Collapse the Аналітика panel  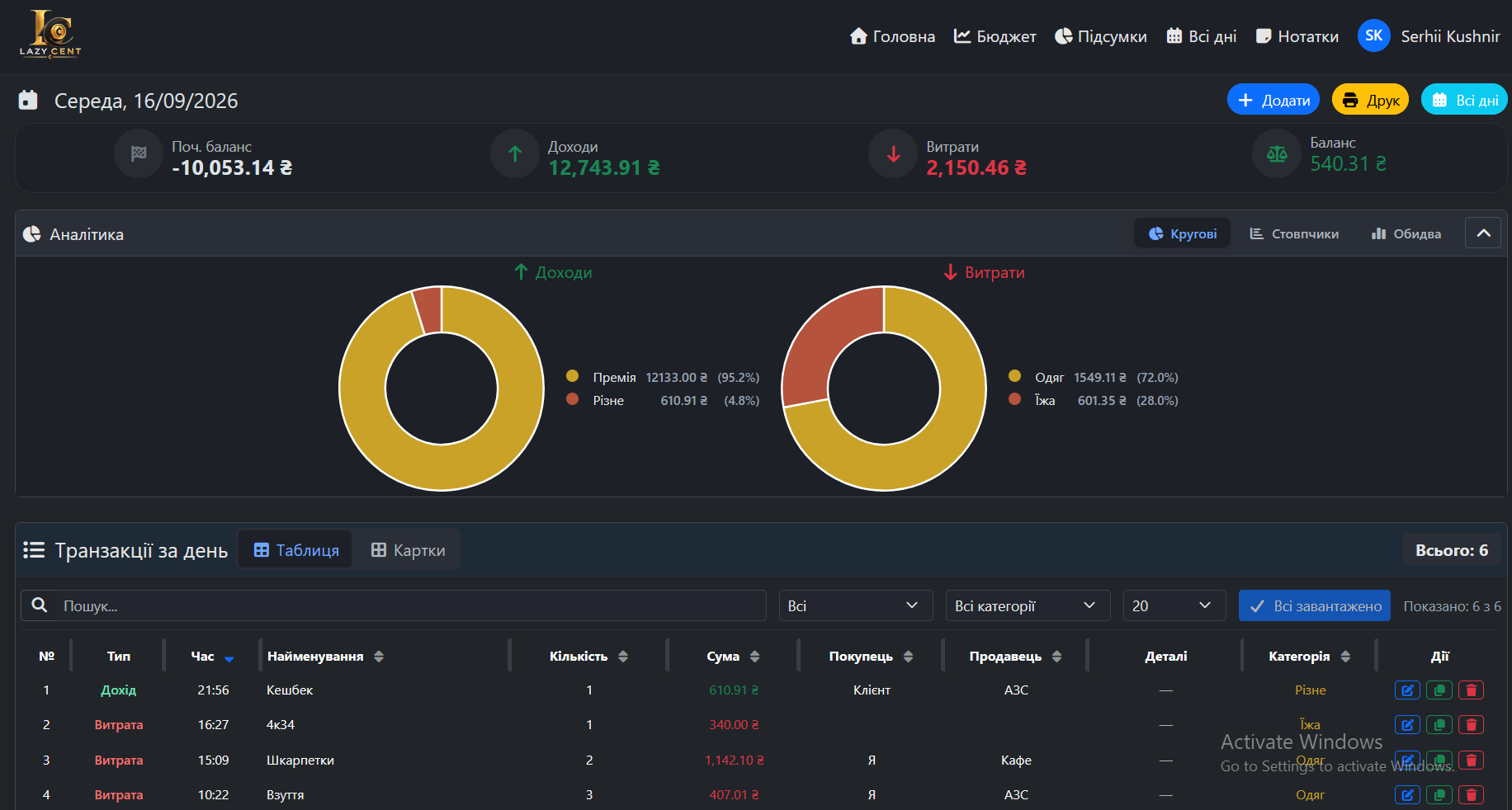1483,233
